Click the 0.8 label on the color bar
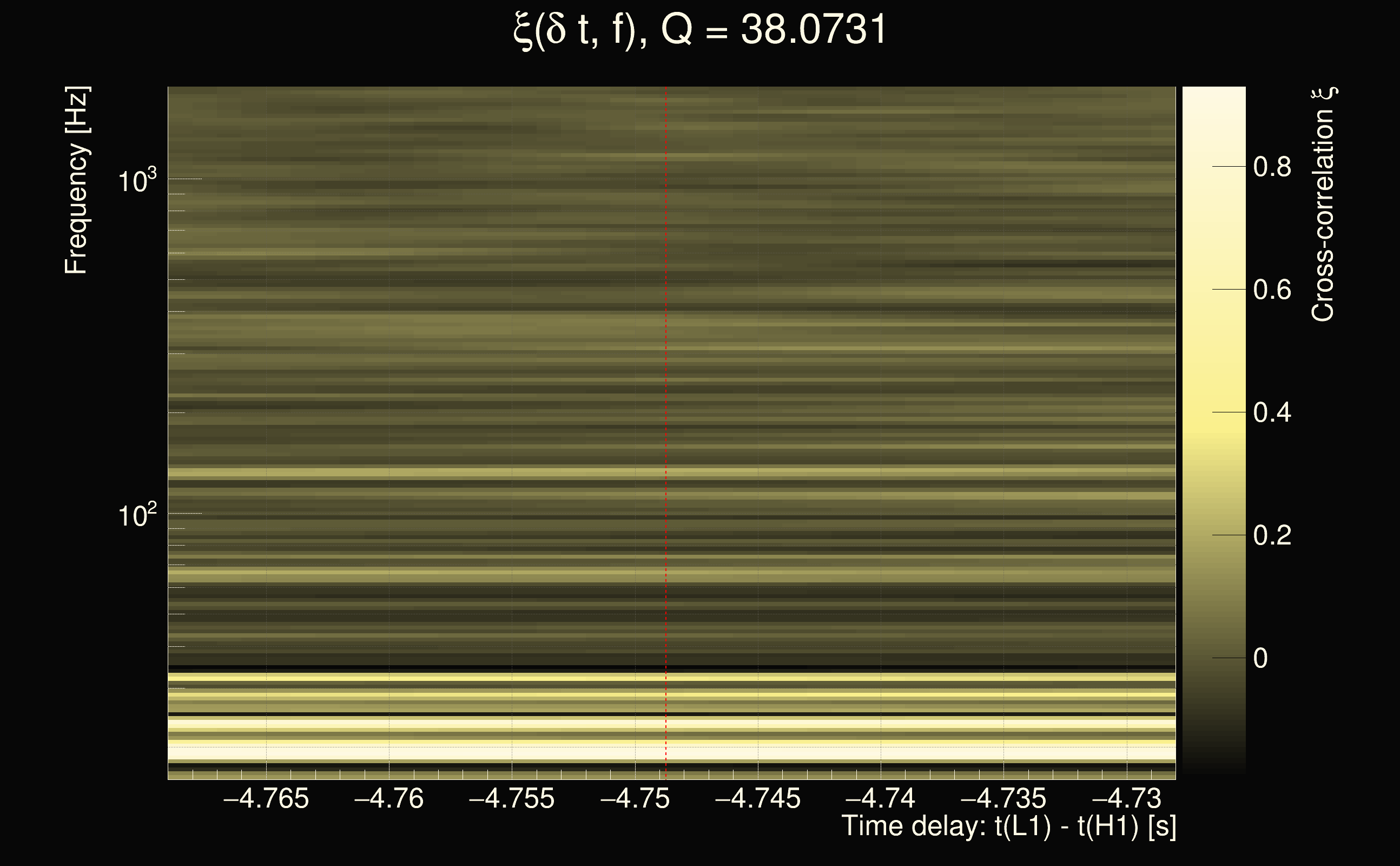Screen dimensions: 1400x866 pyautogui.click(x=1272, y=167)
